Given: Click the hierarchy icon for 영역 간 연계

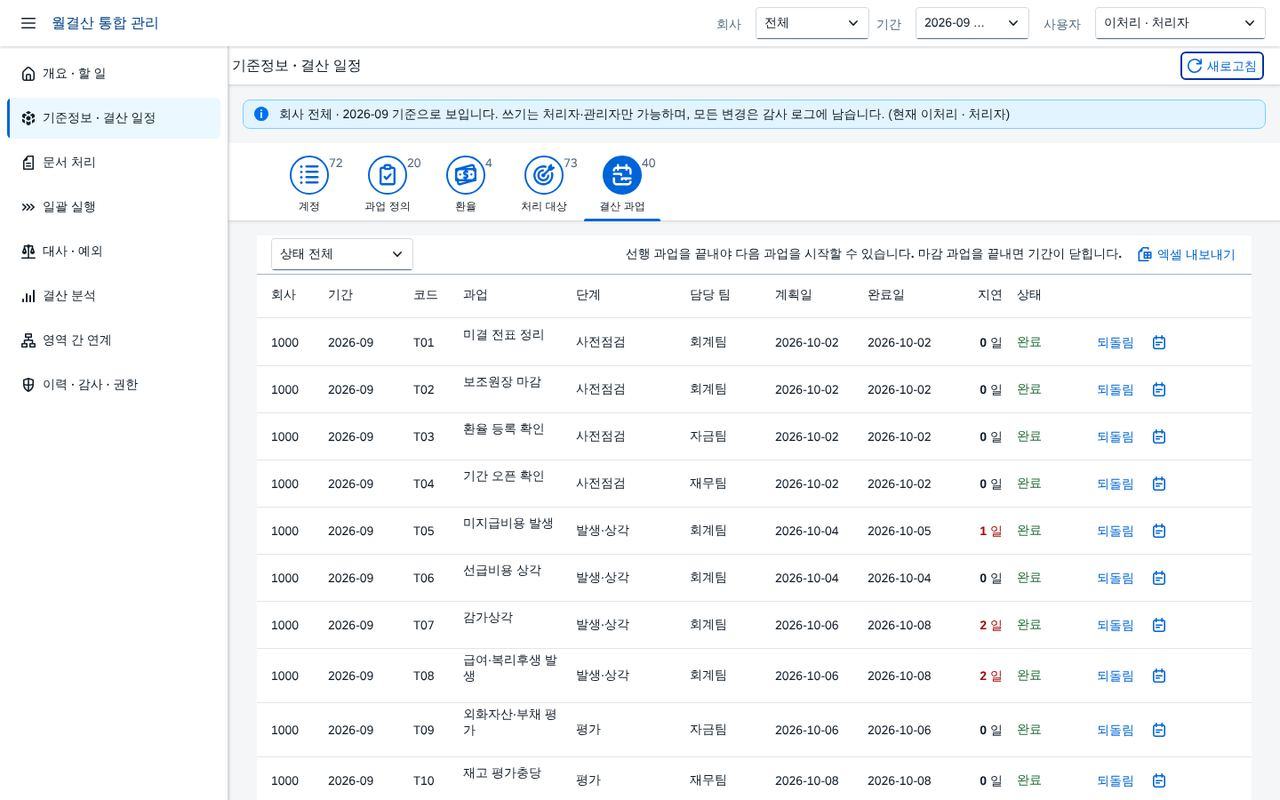Looking at the screenshot, I should (x=28, y=341).
